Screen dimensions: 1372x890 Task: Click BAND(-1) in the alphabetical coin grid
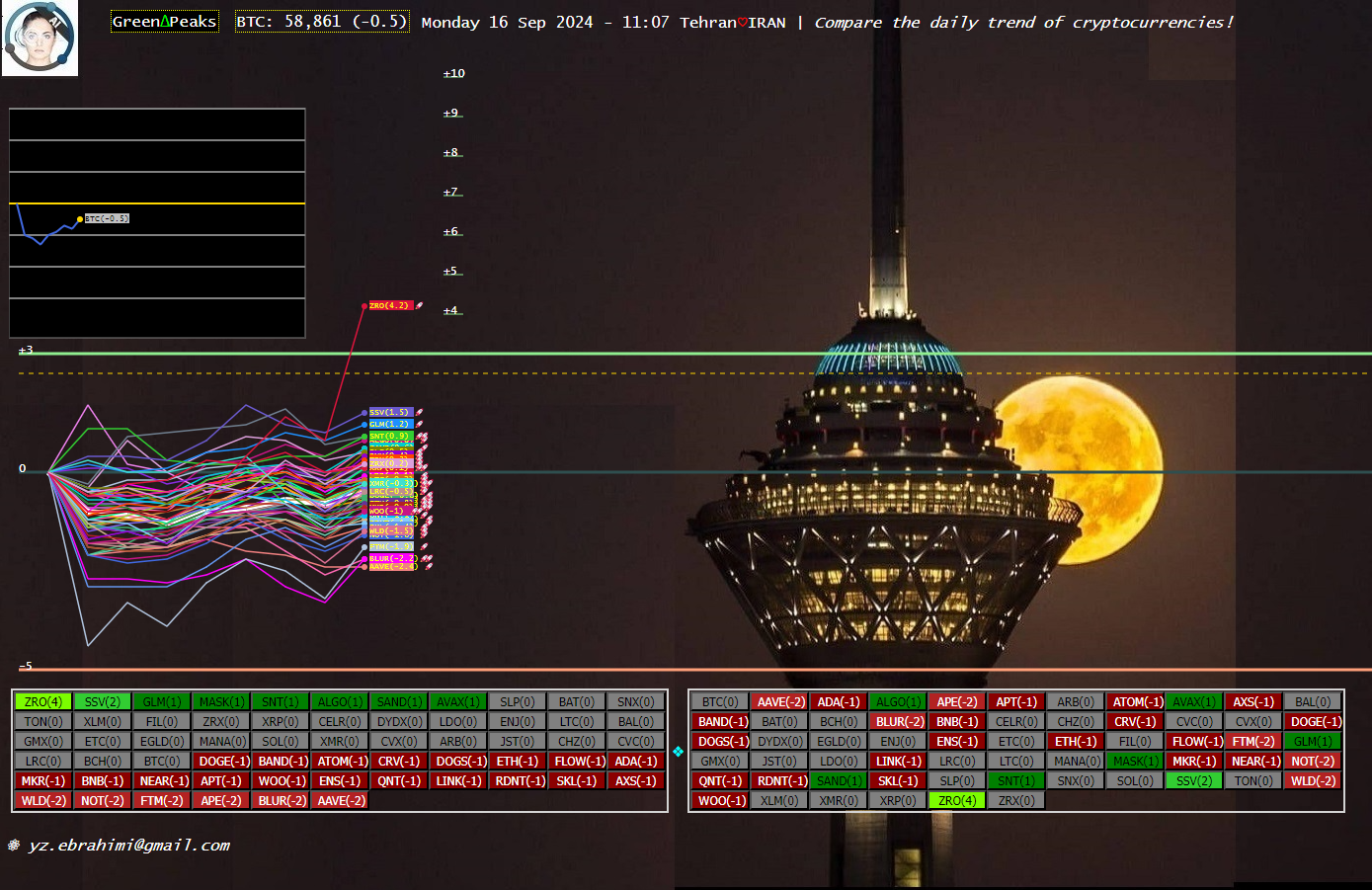[720, 722]
